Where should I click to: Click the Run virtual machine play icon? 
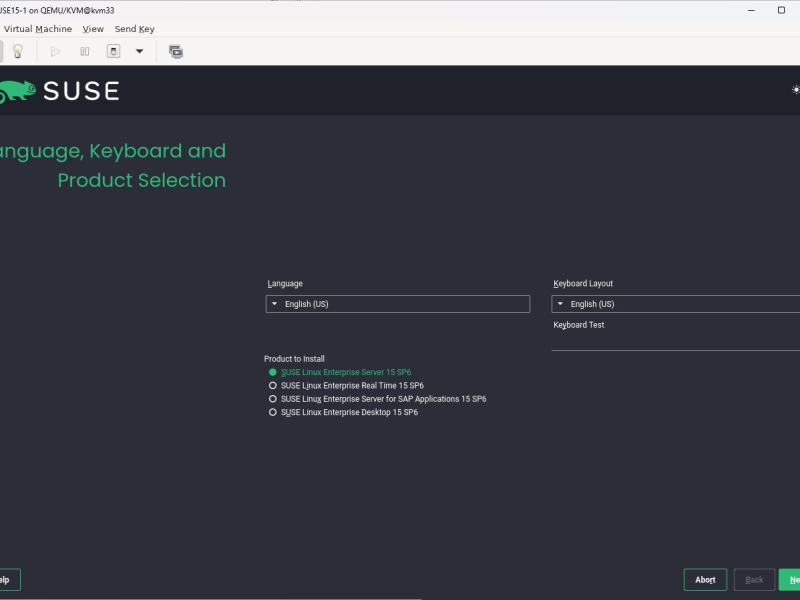tap(56, 52)
